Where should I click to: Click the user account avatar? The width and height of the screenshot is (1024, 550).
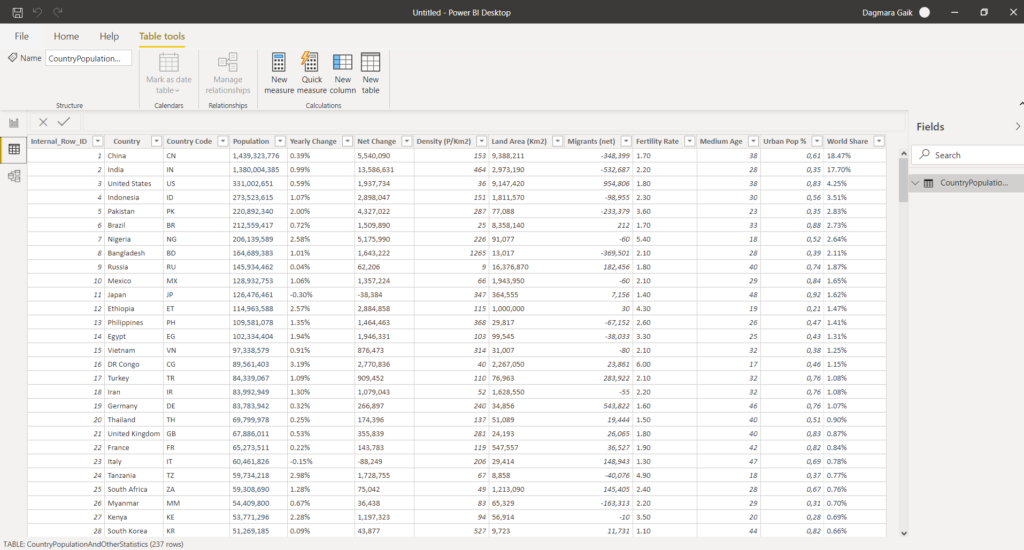click(x=924, y=12)
